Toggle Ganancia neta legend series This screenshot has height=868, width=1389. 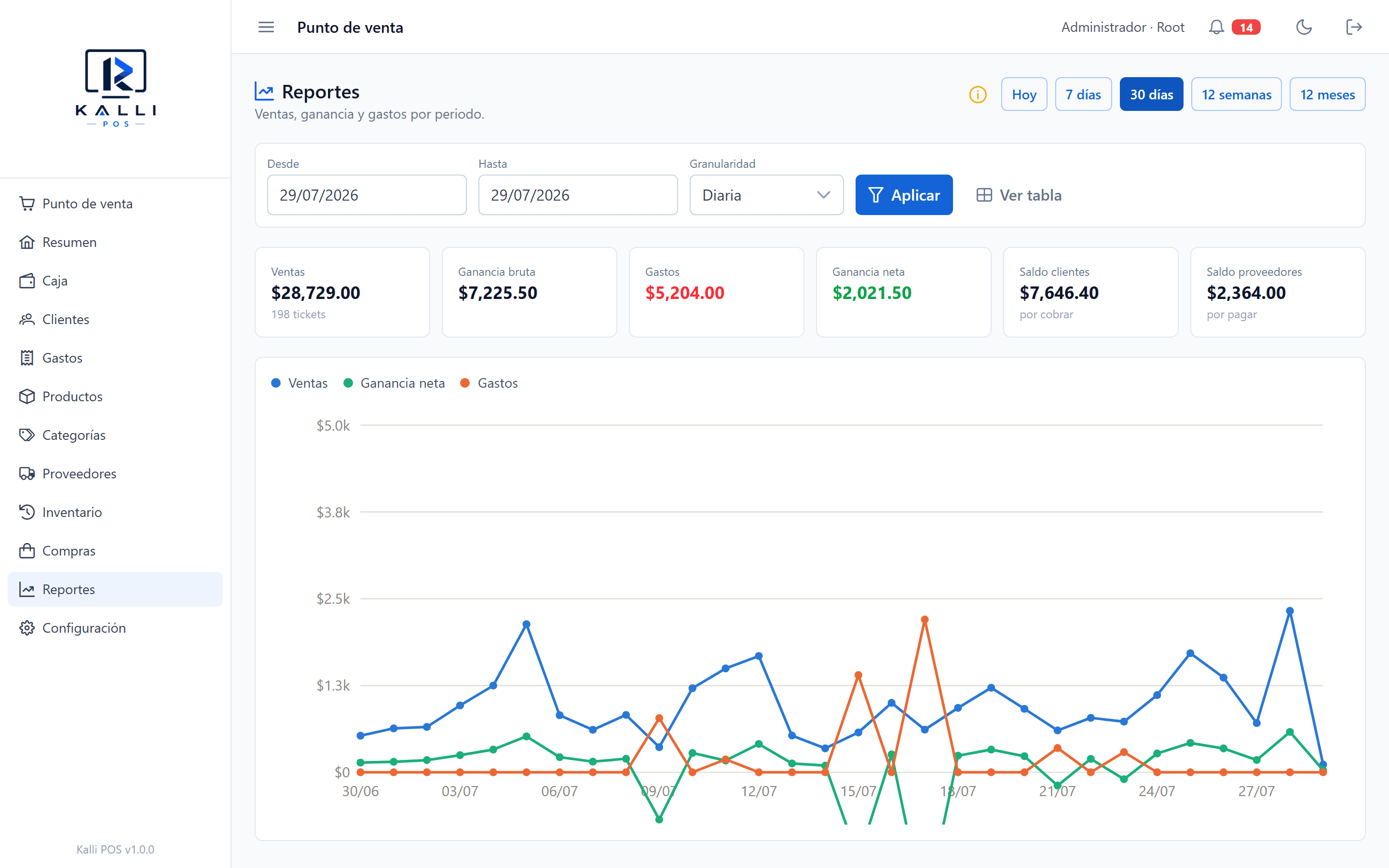click(394, 383)
